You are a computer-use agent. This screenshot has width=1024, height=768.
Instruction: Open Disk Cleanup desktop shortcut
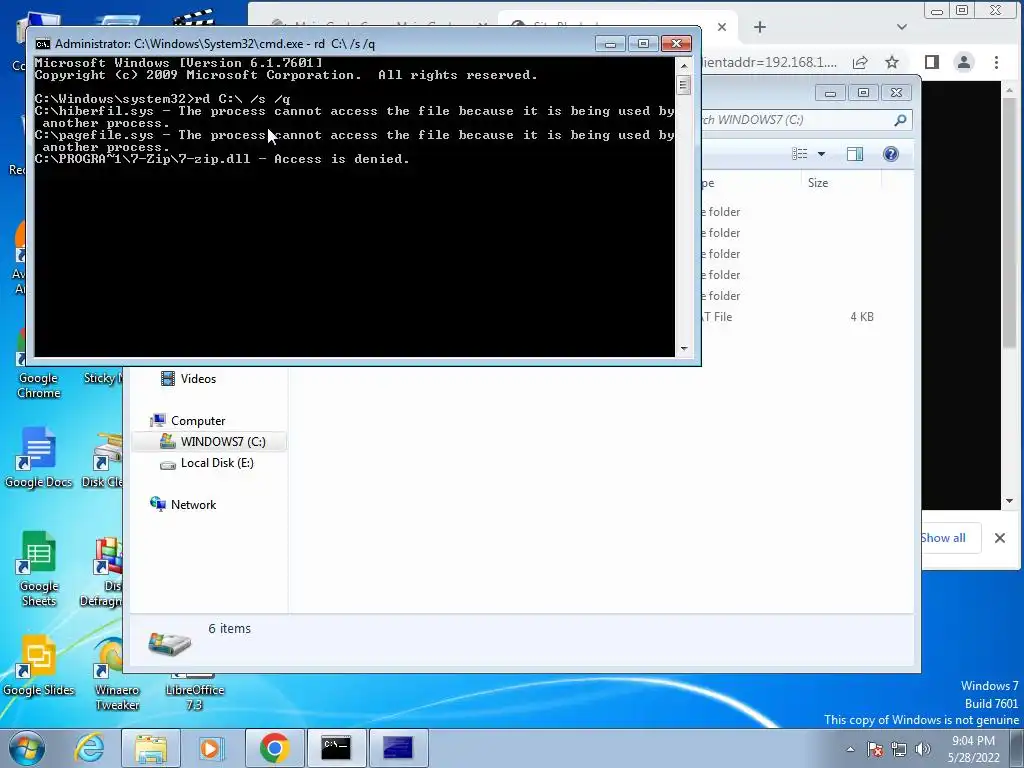[103, 460]
